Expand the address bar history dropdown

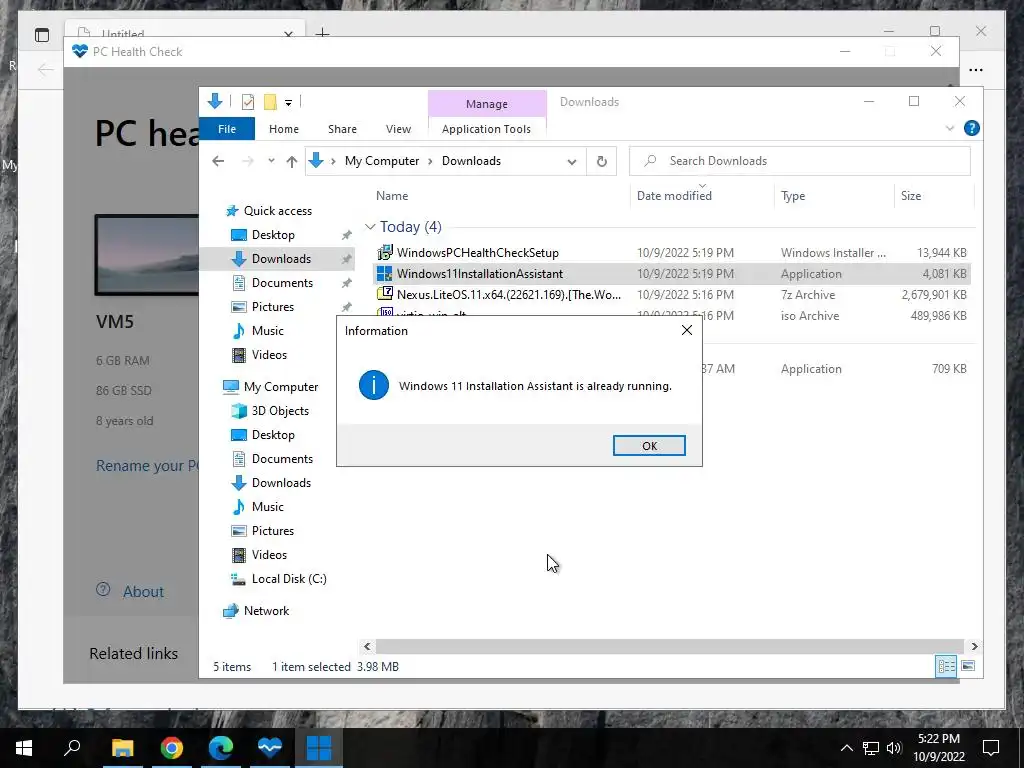tap(572, 161)
